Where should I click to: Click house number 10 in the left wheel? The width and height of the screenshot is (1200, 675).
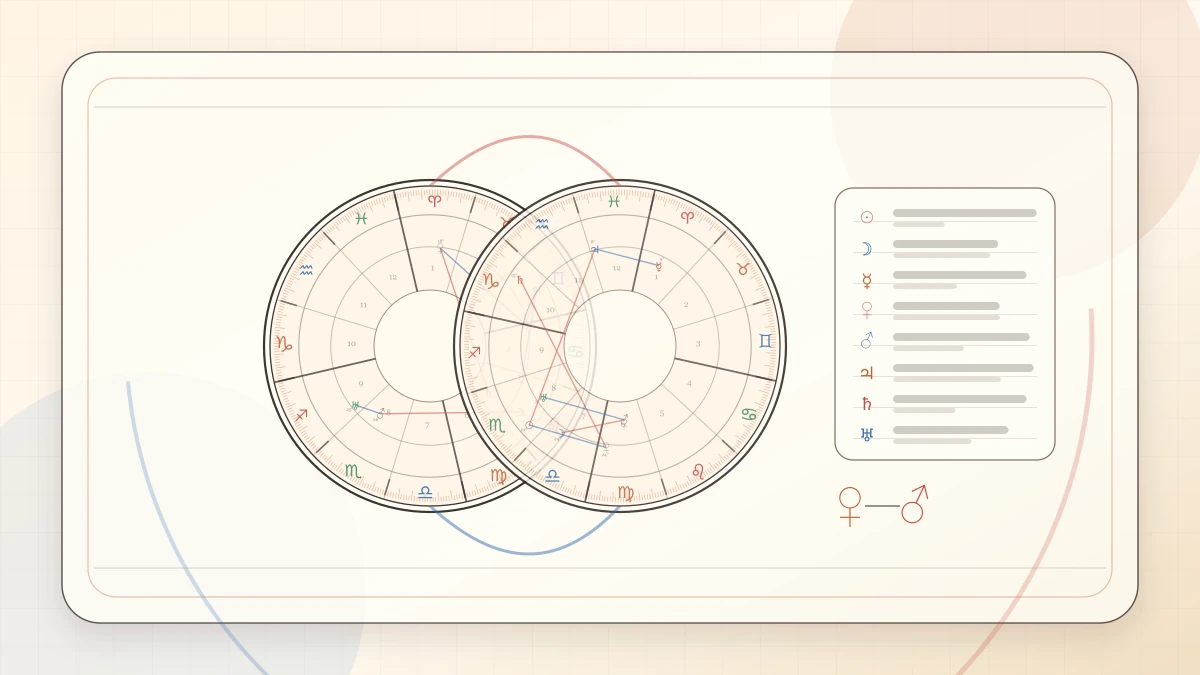coord(352,344)
